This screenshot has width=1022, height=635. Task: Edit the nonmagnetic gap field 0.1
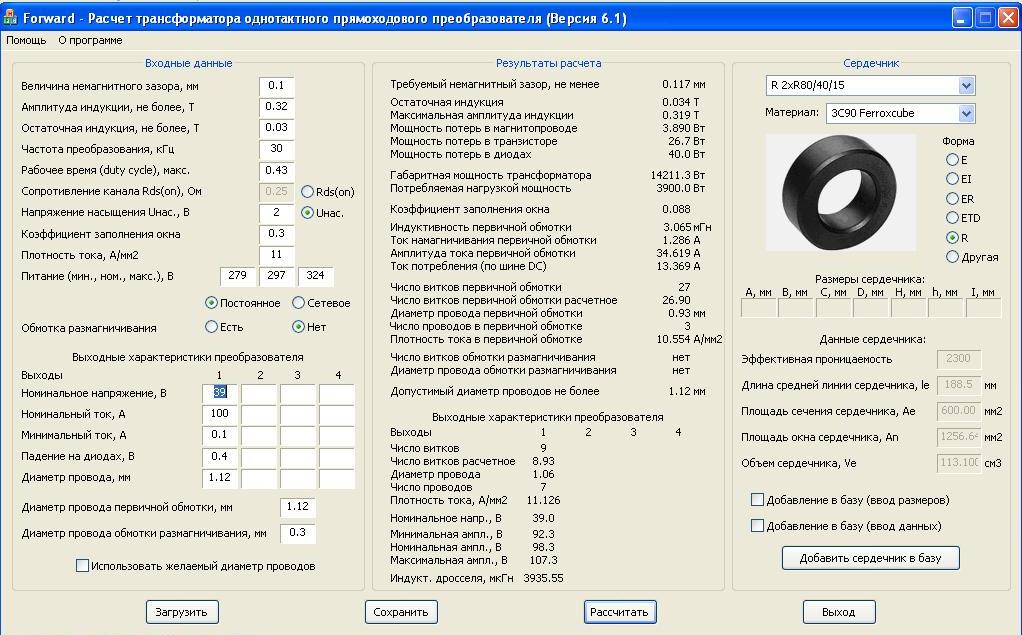point(276,86)
